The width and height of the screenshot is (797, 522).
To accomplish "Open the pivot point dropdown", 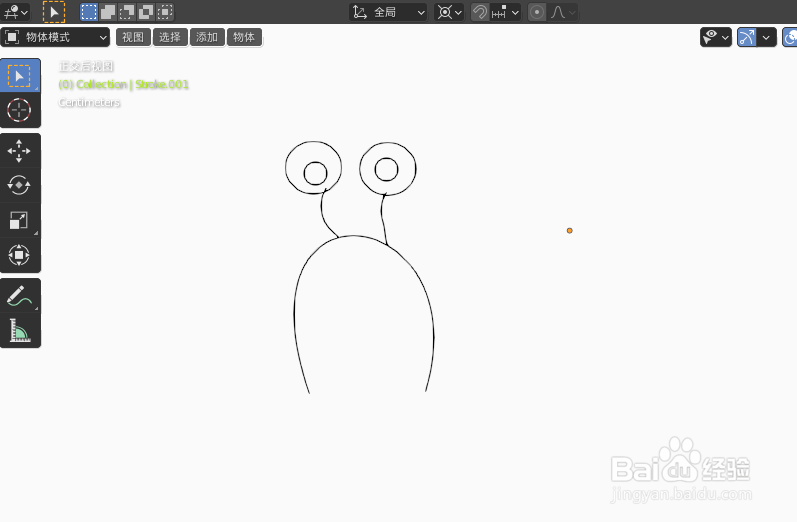I will tap(449, 12).
